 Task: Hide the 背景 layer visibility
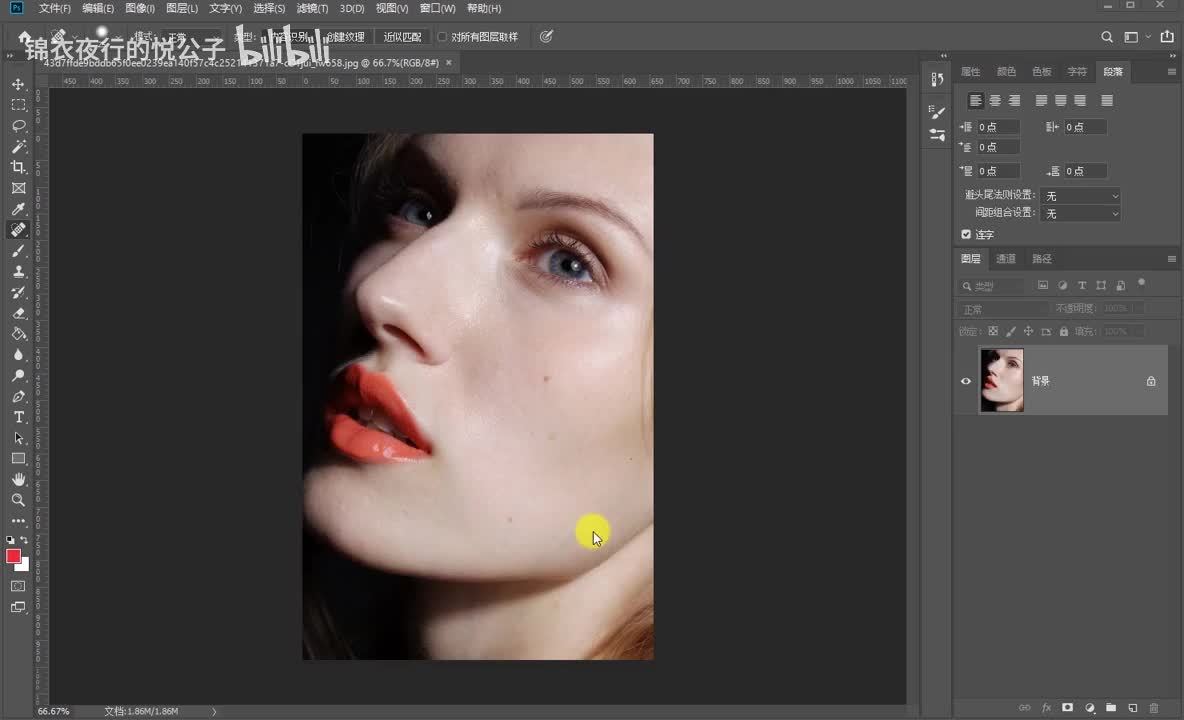point(966,381)
